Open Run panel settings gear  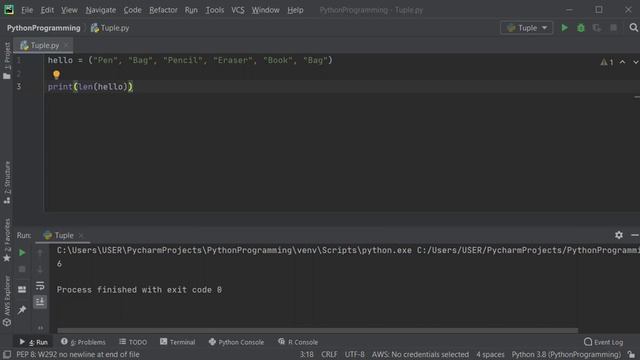619,235
